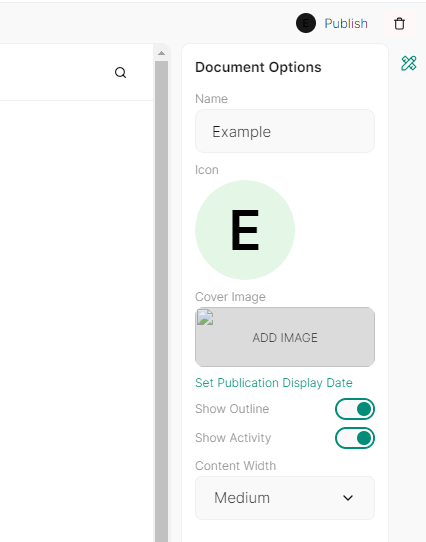Change the large E document icon
426x542 pixels.
coord(245,230)
